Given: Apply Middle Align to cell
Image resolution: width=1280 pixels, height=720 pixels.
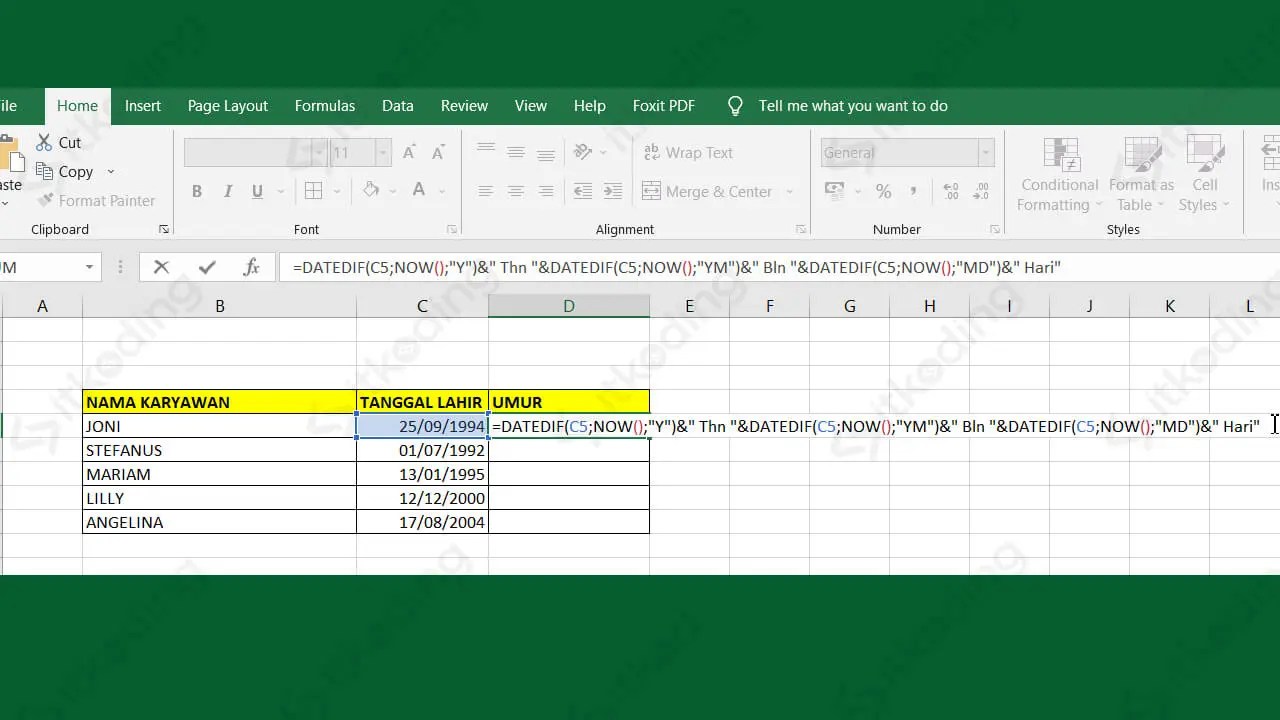Looking at the screenshot, I should click(516, 152).
